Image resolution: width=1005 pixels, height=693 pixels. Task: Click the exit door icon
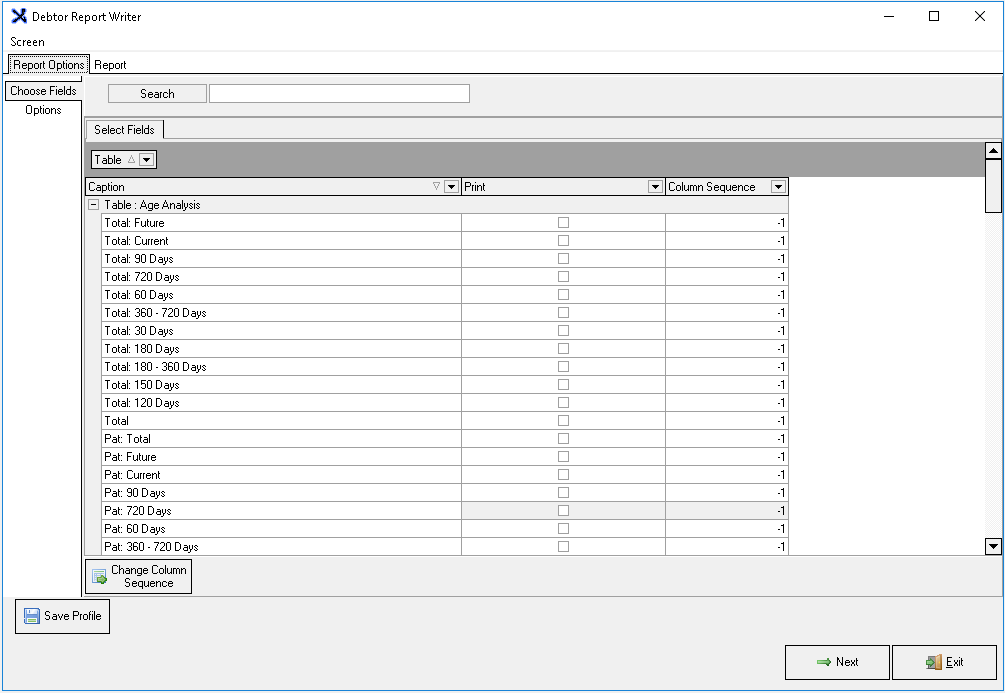pos(934,662)
